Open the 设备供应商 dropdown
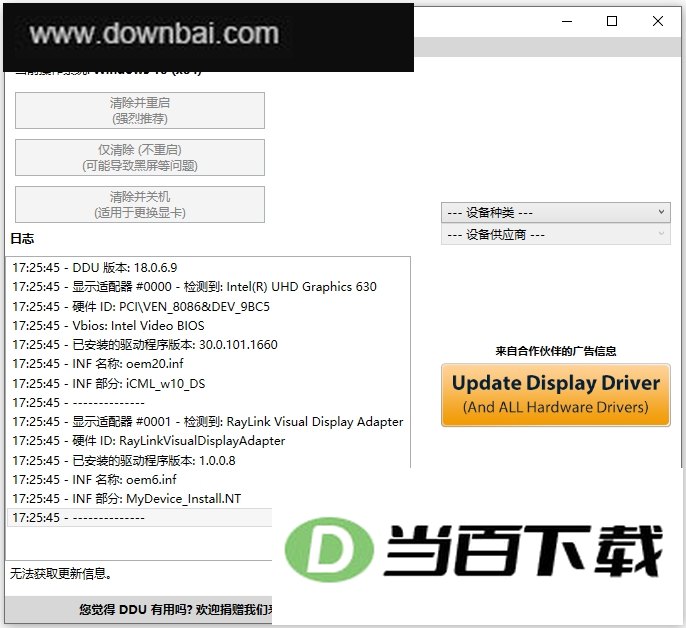This screenshot has height=628, width=686. (x=556, y=235)
